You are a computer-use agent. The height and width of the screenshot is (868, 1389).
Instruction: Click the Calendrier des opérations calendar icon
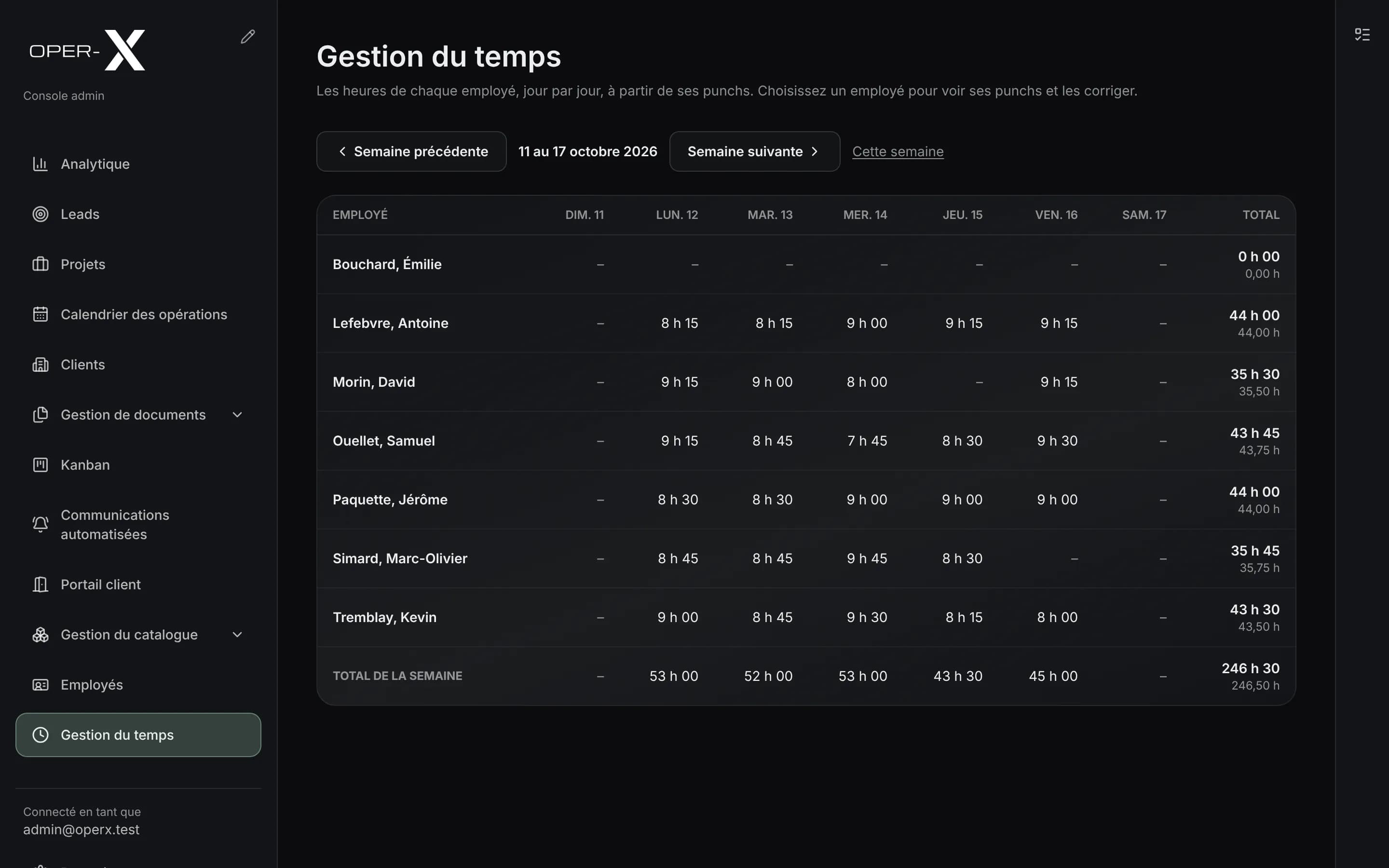(x=40, y=314)
